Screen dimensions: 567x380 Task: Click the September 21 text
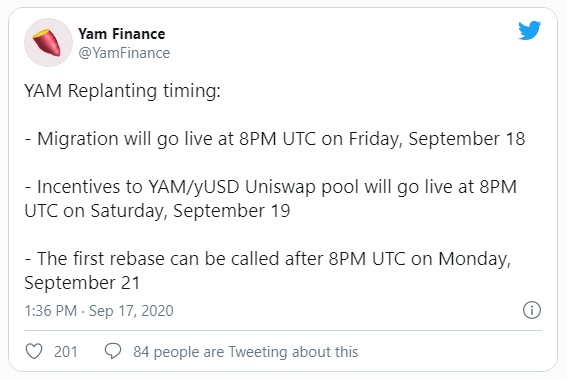[x=82, y=283]
